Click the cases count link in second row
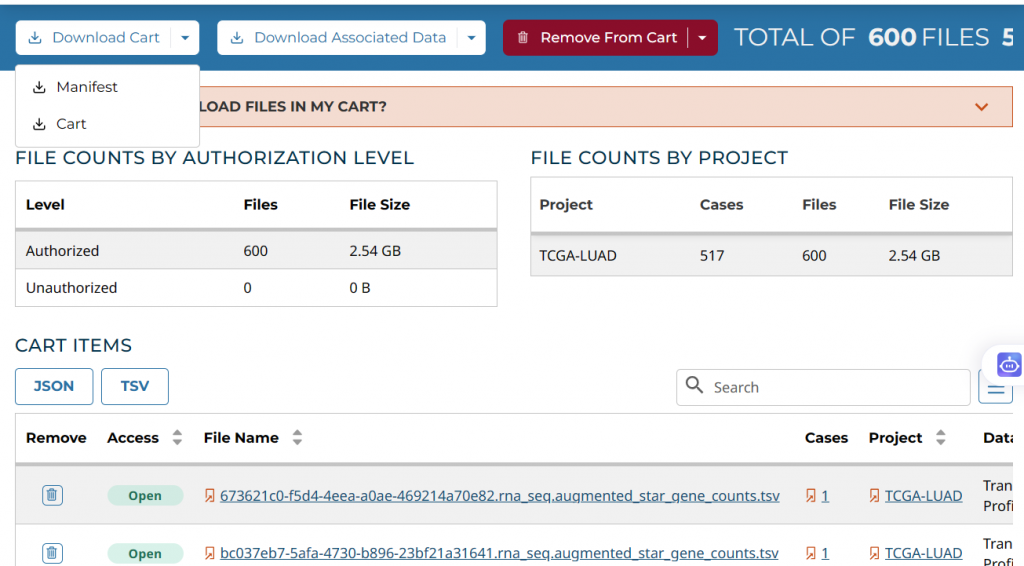 [x=825, y=553]
